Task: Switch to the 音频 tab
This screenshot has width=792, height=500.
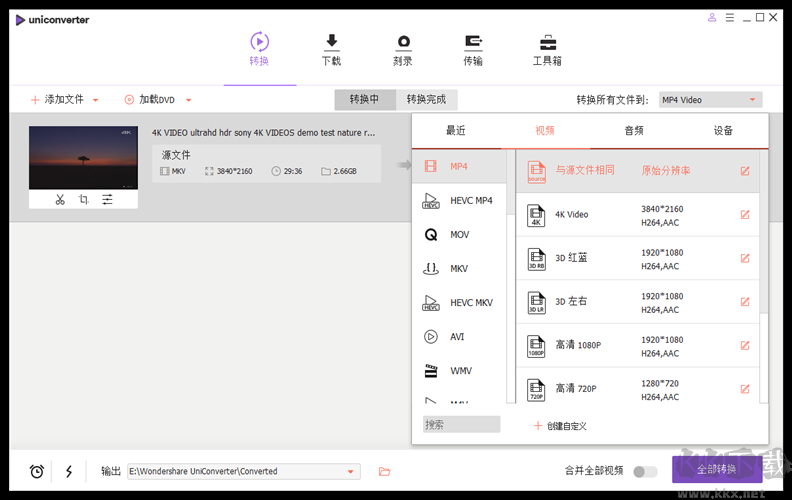Action: tap(634, 130)
